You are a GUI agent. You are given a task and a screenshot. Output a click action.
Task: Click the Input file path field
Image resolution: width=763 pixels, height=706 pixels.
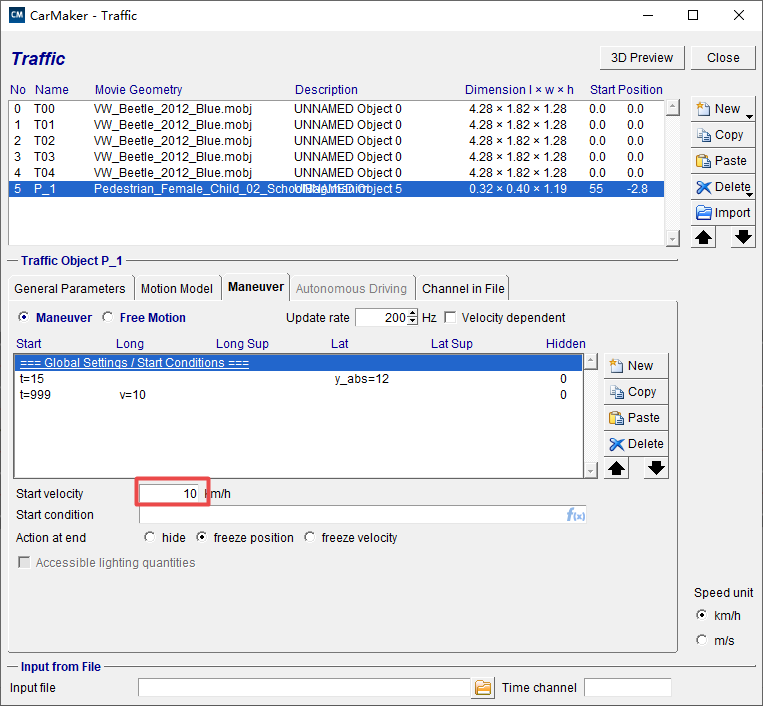(304, 688)
